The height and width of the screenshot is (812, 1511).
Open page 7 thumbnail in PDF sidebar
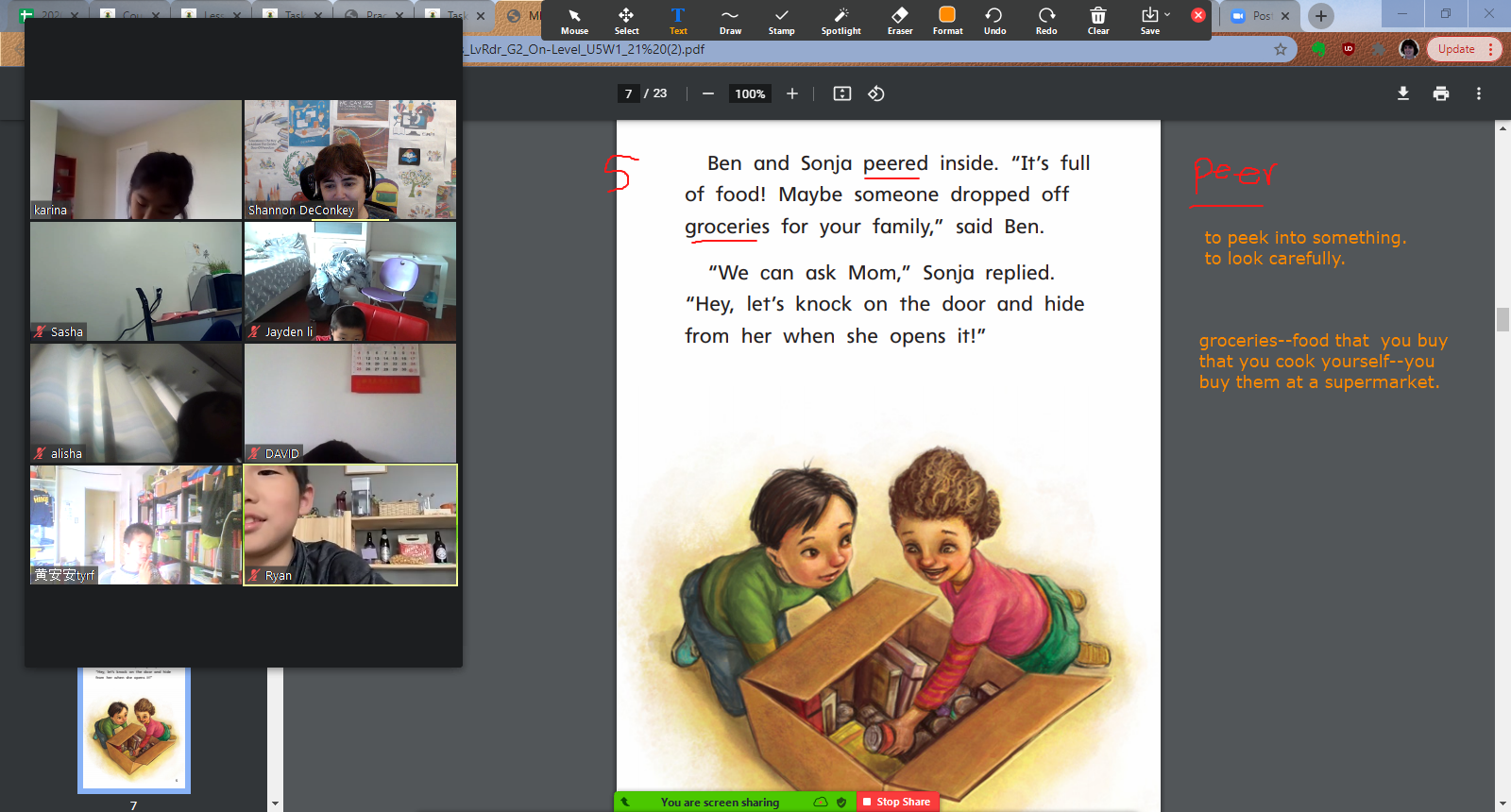[x=134, y=730]
